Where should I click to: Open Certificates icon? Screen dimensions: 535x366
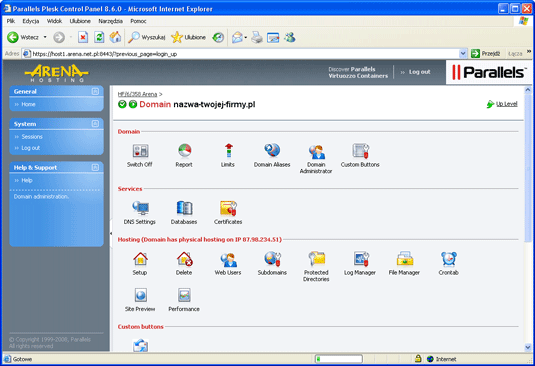(228, 208)
